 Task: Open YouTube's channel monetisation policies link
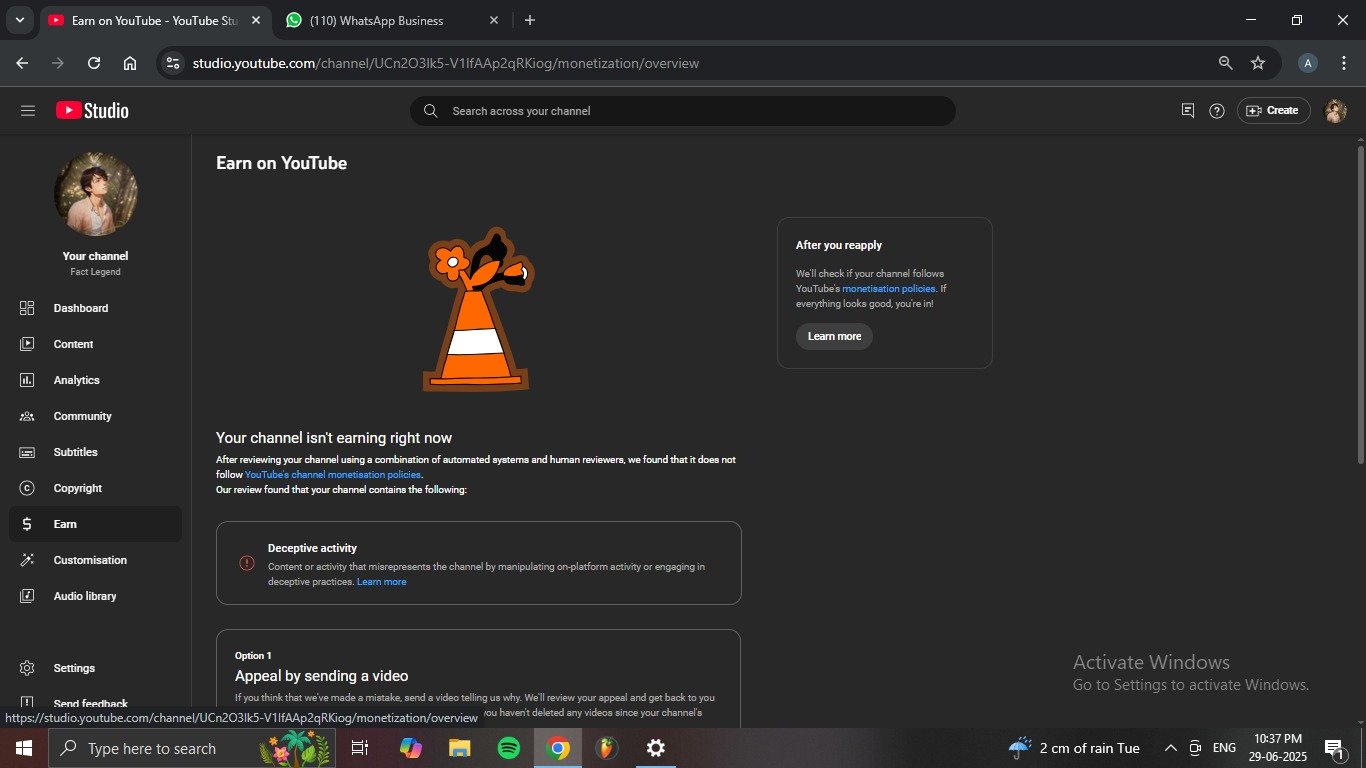[333, 475]
